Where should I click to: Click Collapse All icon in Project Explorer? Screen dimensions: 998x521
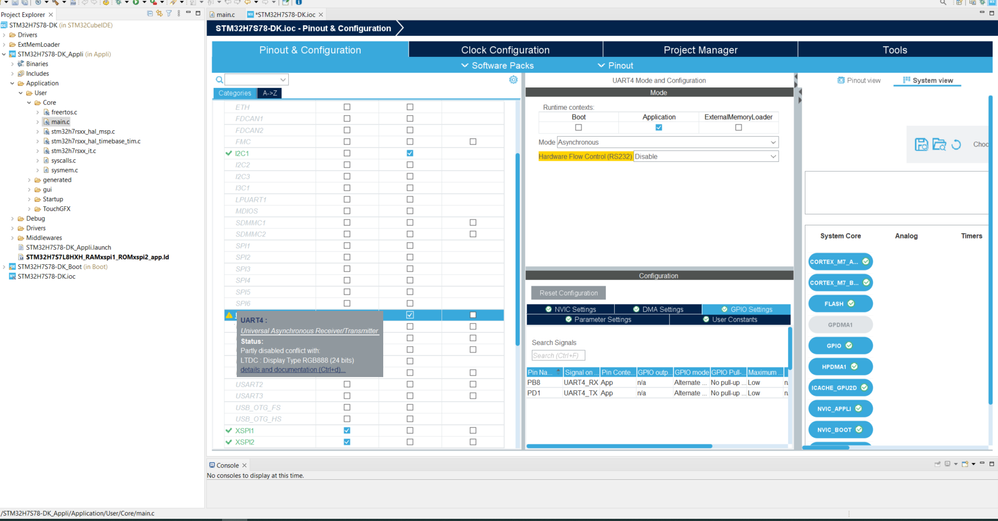pos(150,13)
